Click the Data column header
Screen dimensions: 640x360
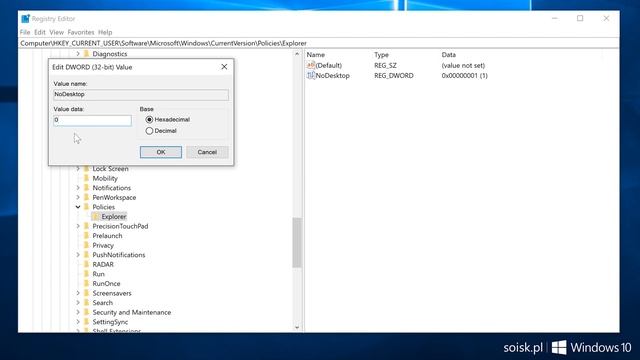click(x=449, y=55)
